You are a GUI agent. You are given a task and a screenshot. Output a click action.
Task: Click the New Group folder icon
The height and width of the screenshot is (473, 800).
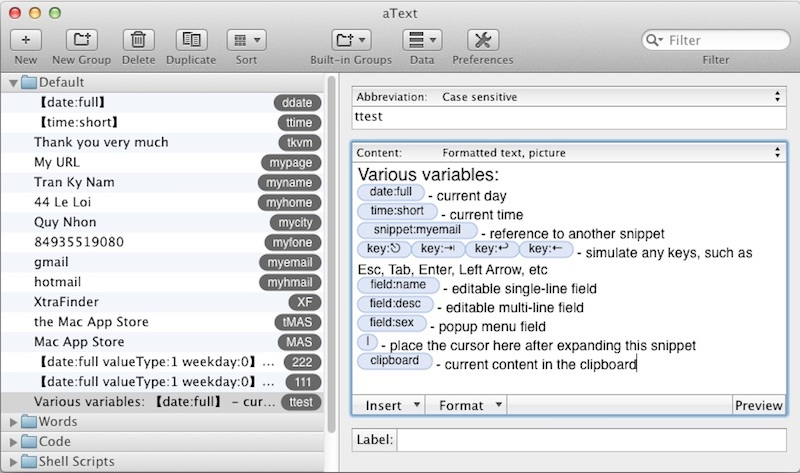[81, 40]
